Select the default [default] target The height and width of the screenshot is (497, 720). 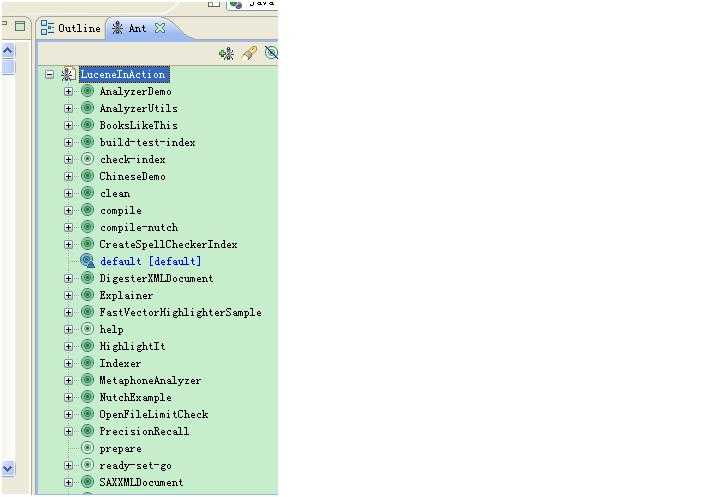pyautogui.click(x=151, y=261)
